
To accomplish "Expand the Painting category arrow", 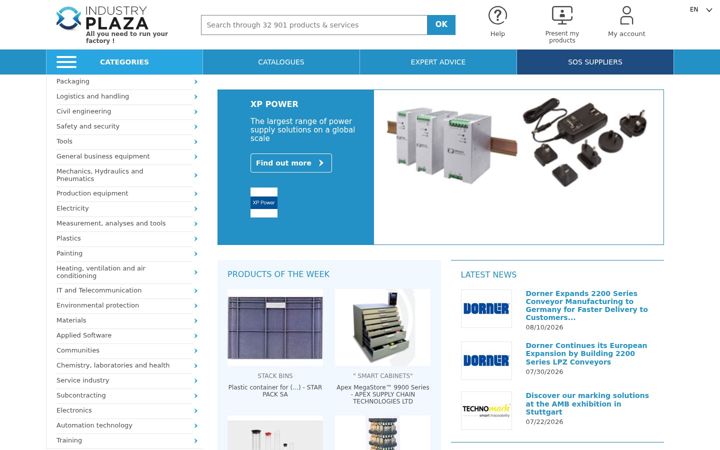I will click(196, 254).
